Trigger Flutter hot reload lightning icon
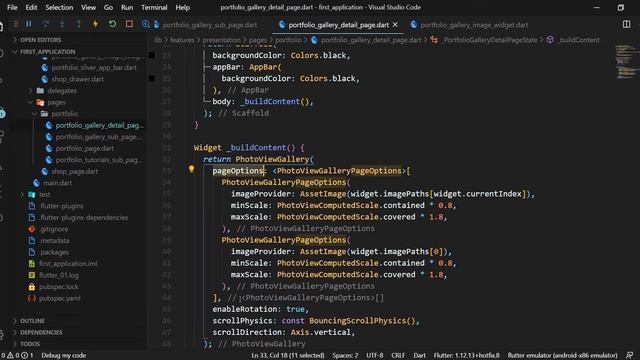The height and width of the screenshot is (360, 640). pyautogui.click(x=95, y=24)
